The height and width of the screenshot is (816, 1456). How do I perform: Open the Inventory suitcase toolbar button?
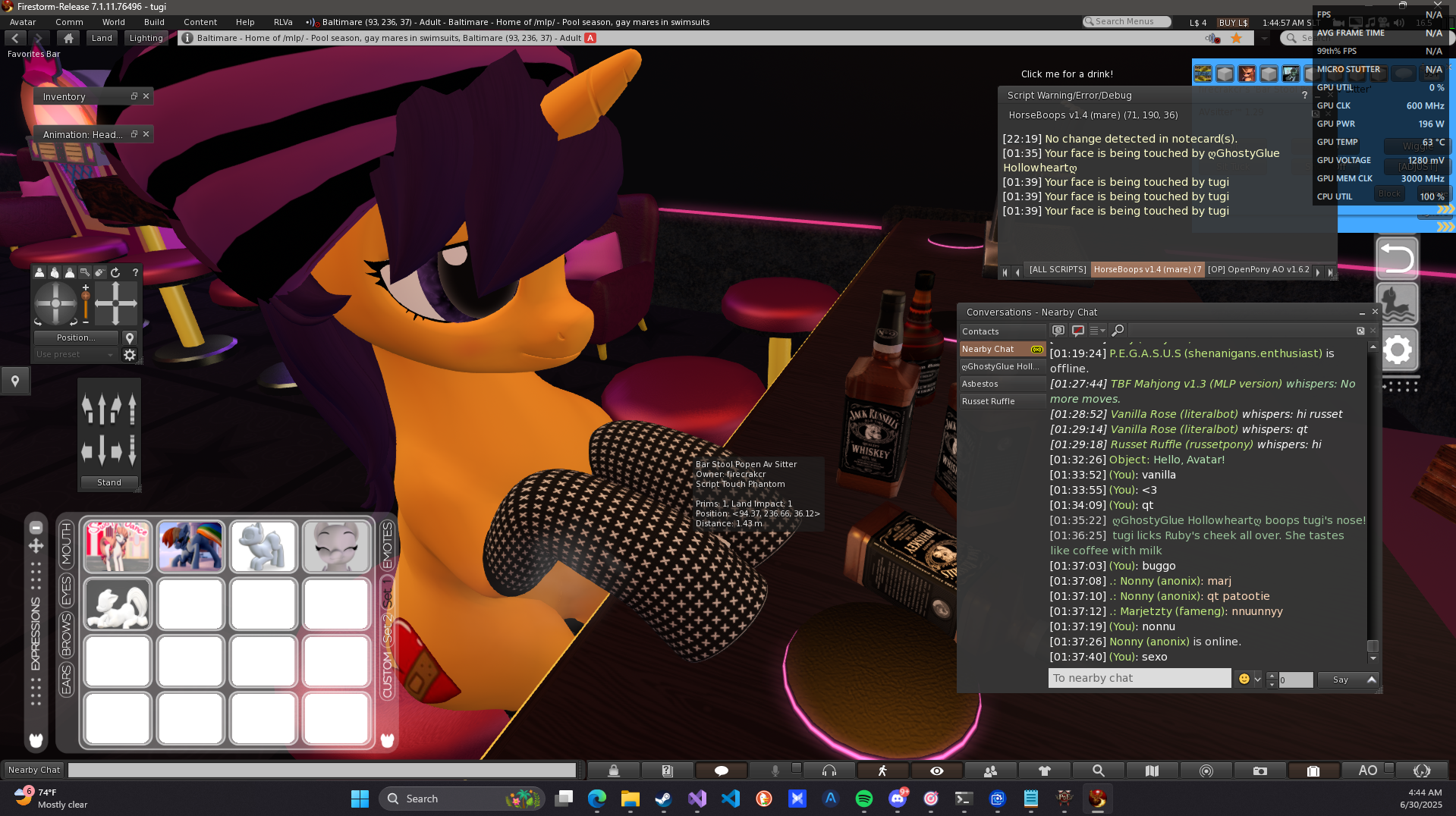(1313, 770)
